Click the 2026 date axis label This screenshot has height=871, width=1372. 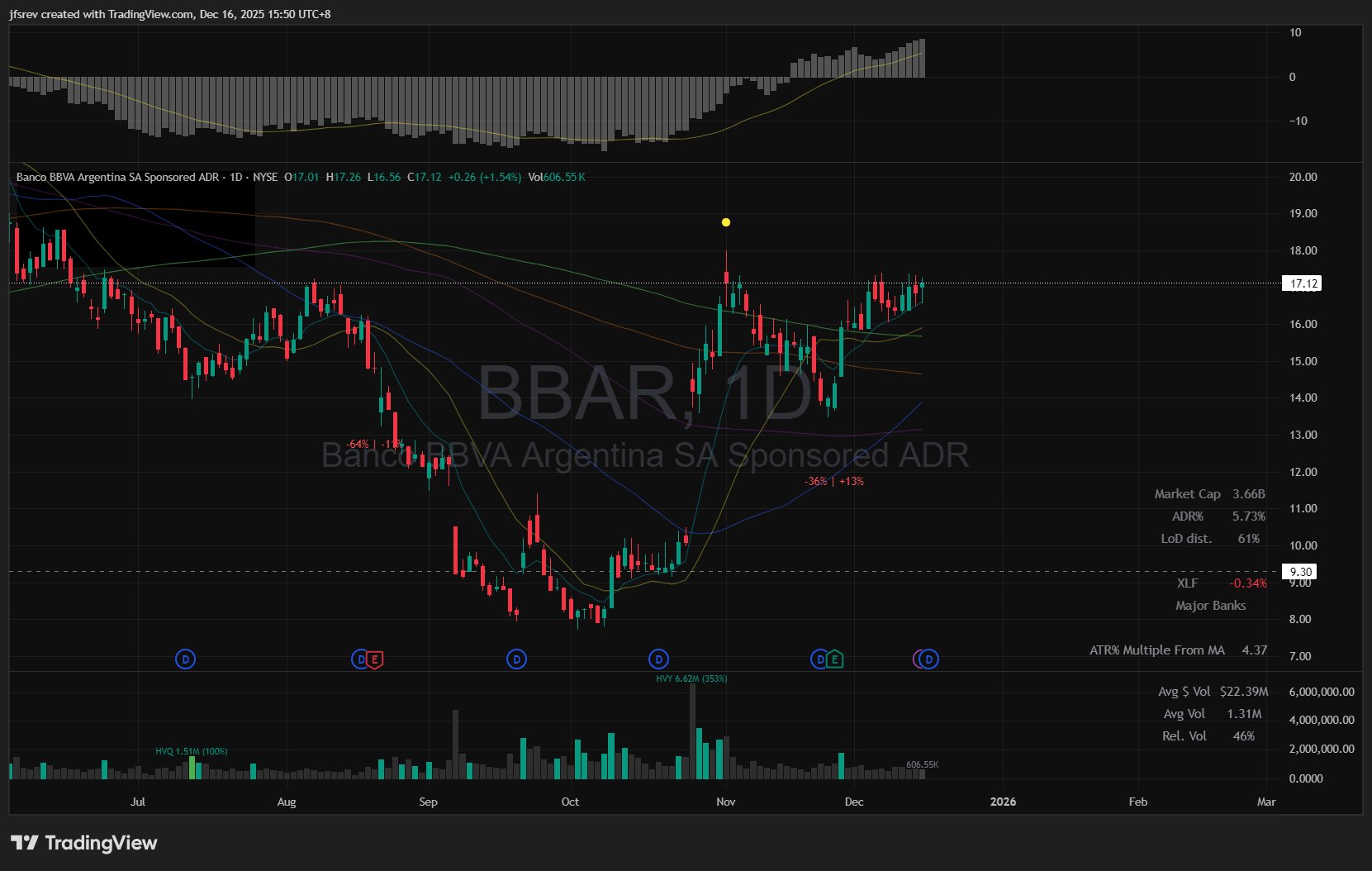[x=1003, y=802]
